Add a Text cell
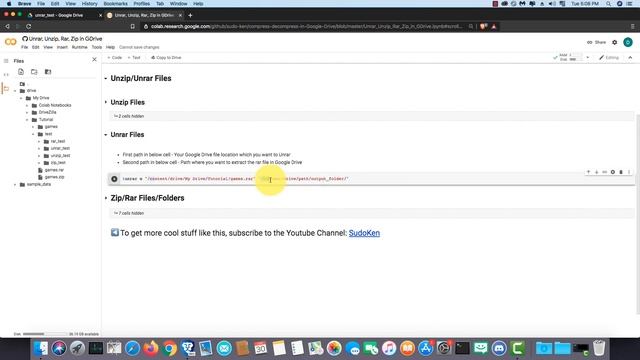The width and height of the screenshot is (640, 360). tap(134, 58)
